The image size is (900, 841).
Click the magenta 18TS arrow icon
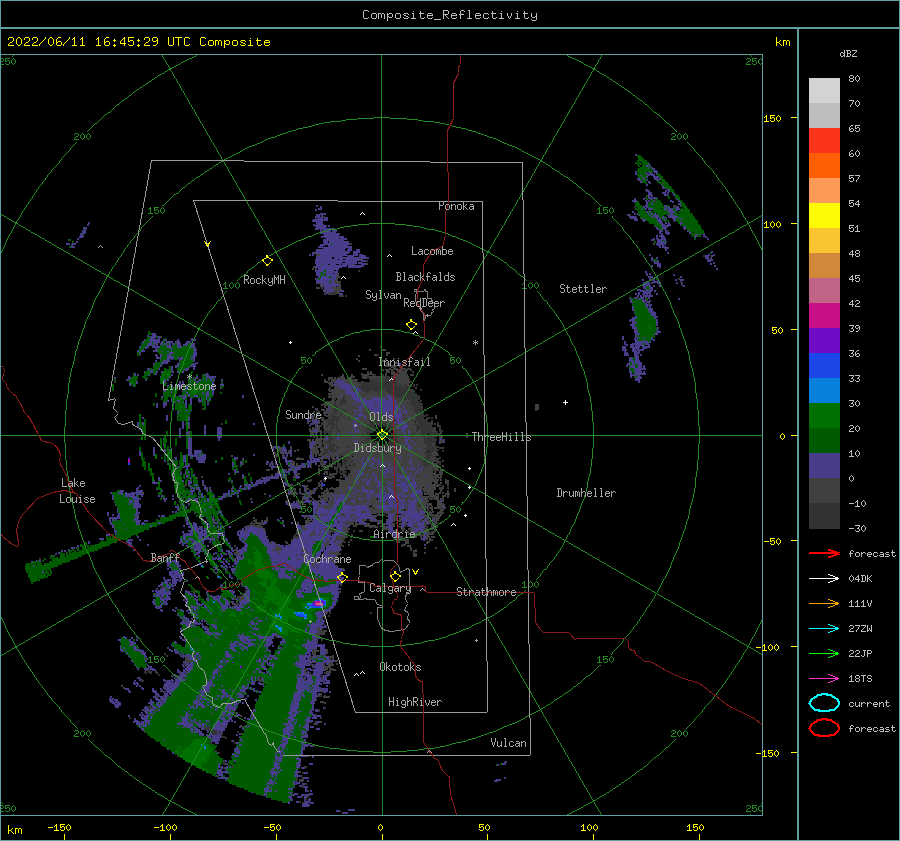[824, 679]
